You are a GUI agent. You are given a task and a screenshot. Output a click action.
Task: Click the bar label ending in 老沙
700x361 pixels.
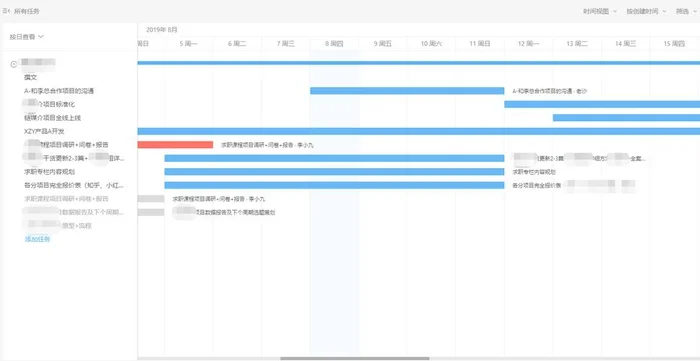tap(550, 91)
